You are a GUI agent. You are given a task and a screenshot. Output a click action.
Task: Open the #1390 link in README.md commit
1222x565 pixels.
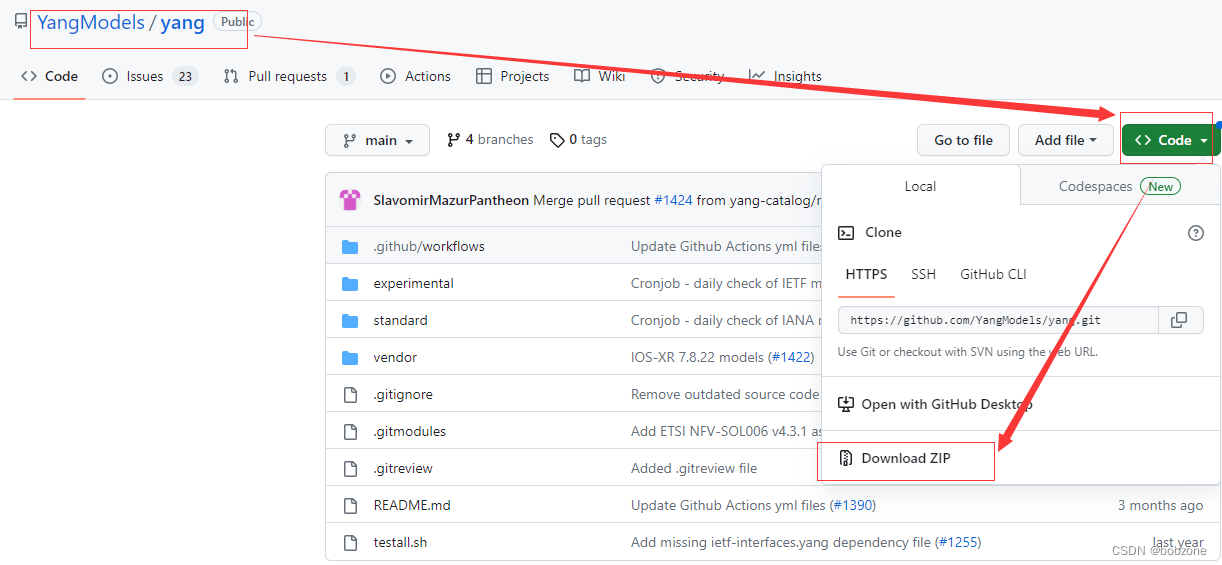[x=853, y=505]
